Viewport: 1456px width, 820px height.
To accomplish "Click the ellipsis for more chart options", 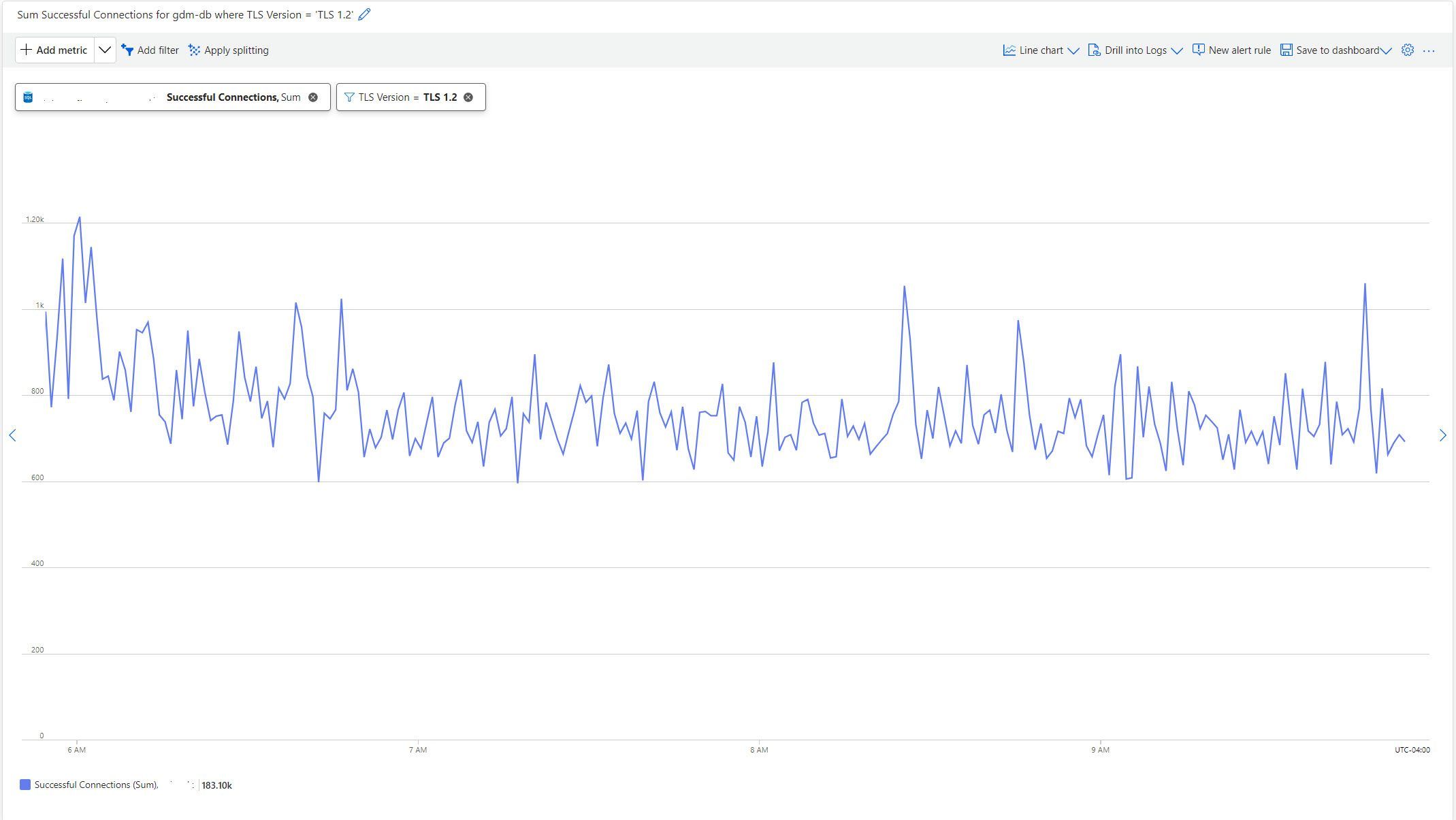I will click(x=1429, y=50).
